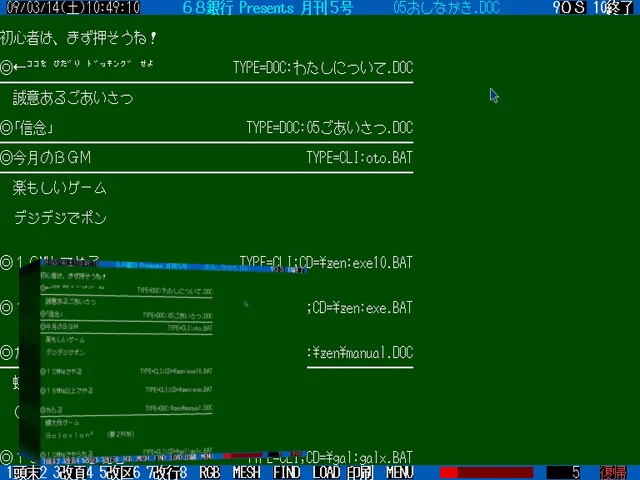Click the ◎ bullet on the exe.BAT line
Viewport: 640px width, 480px height.
click(7, 307)
